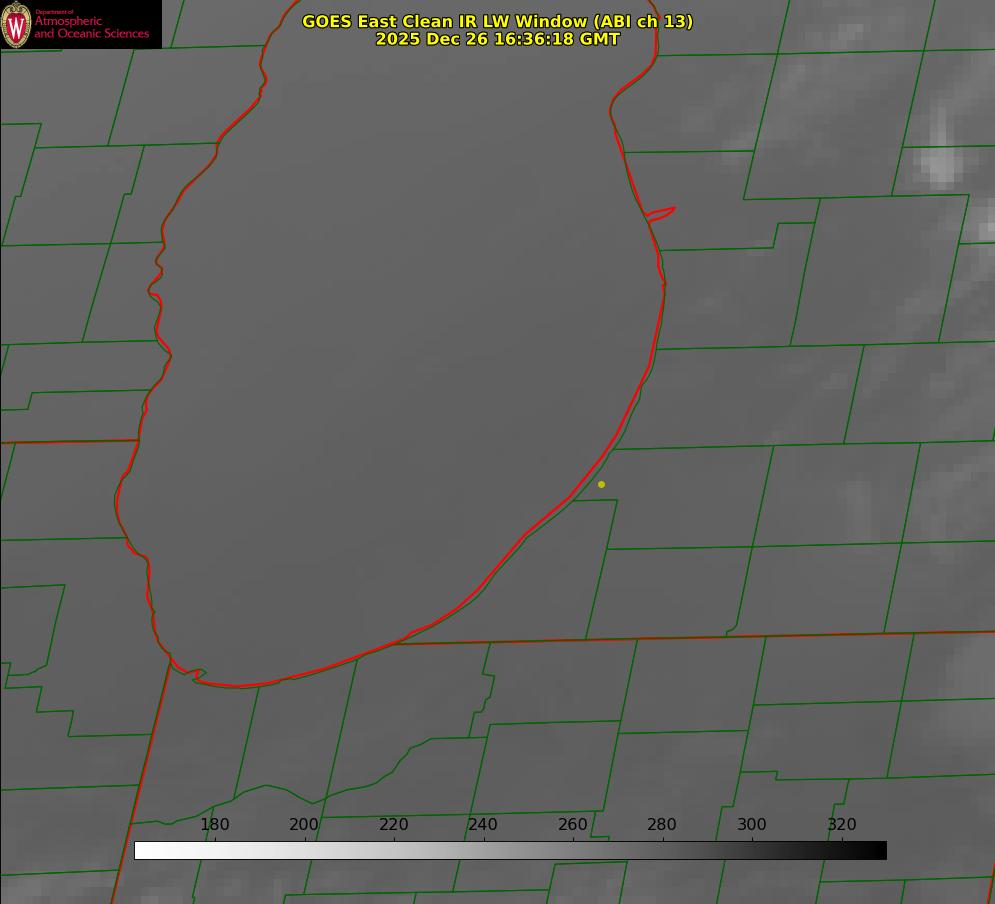Select the 200 tick label on the scale

click(304, 824)
